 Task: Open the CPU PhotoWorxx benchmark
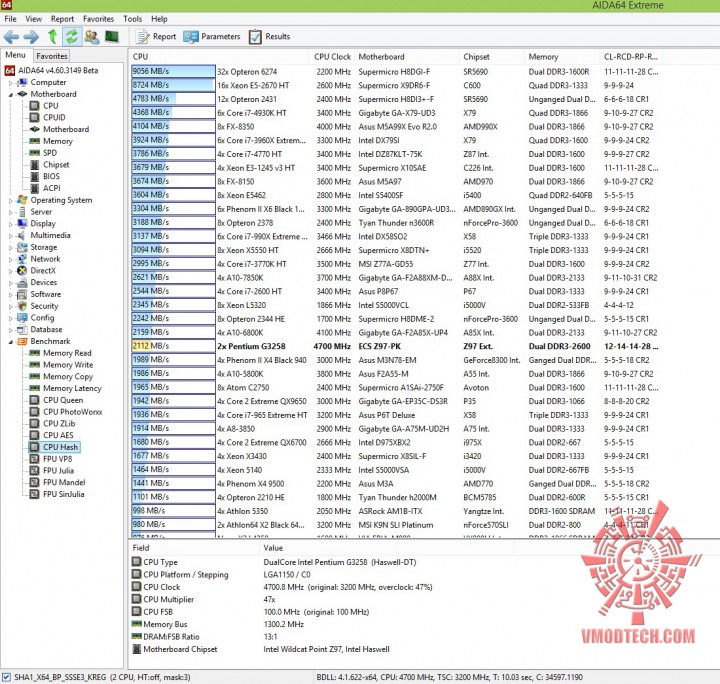point(66,412)
